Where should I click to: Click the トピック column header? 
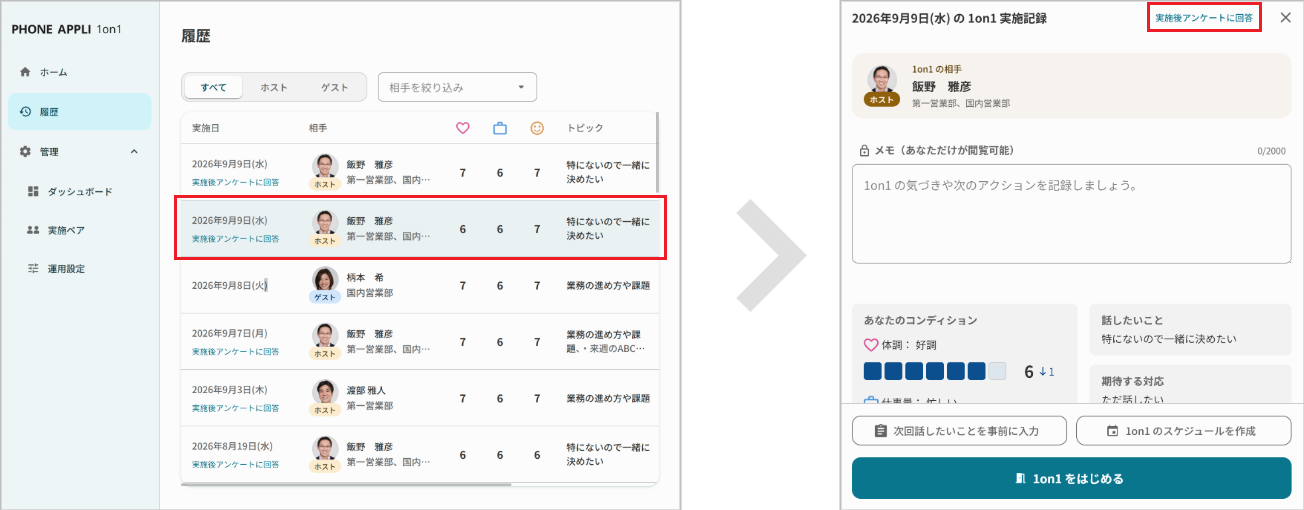584,128
